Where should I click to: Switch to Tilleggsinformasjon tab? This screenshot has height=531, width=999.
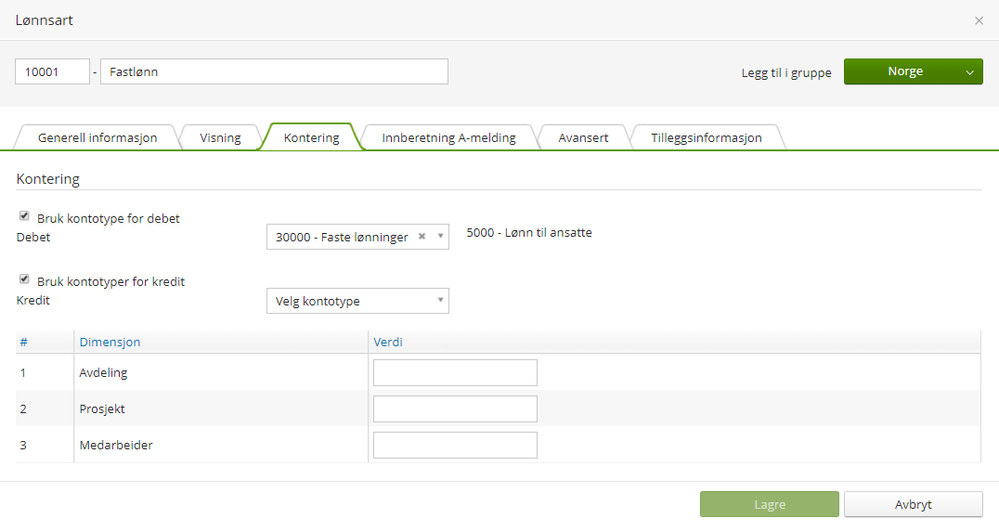tap(706, 138)
